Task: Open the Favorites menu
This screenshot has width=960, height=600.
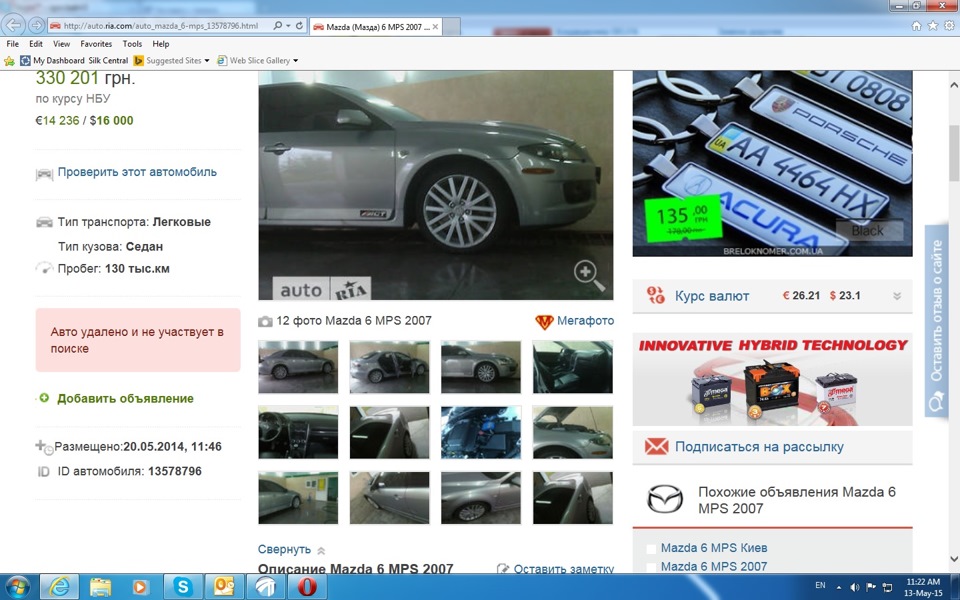Action: (x=96, y=44)
